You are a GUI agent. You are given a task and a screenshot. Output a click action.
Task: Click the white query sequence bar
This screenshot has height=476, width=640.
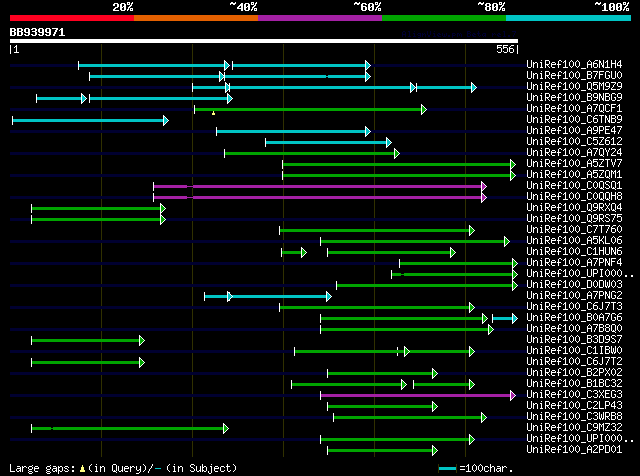coord(264,41)
